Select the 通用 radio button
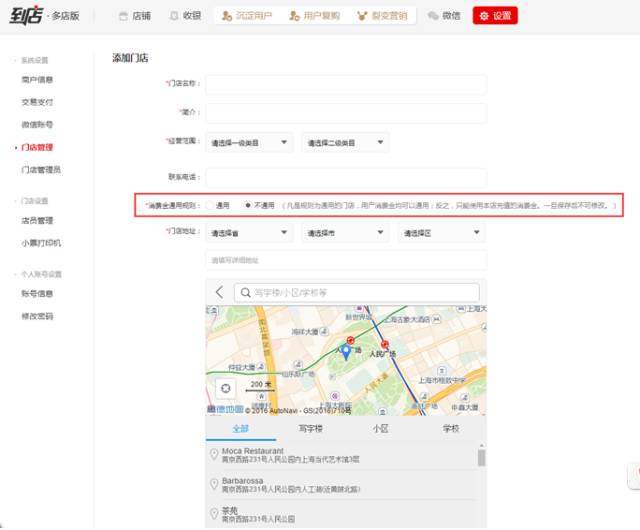 [209, 205]
